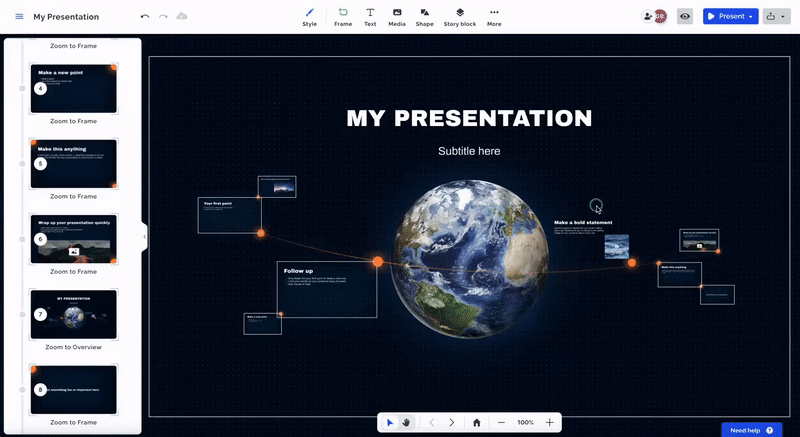800x437 pixels.
Task: Expand the Present dropdown arrow
Action: click(751, 17)
